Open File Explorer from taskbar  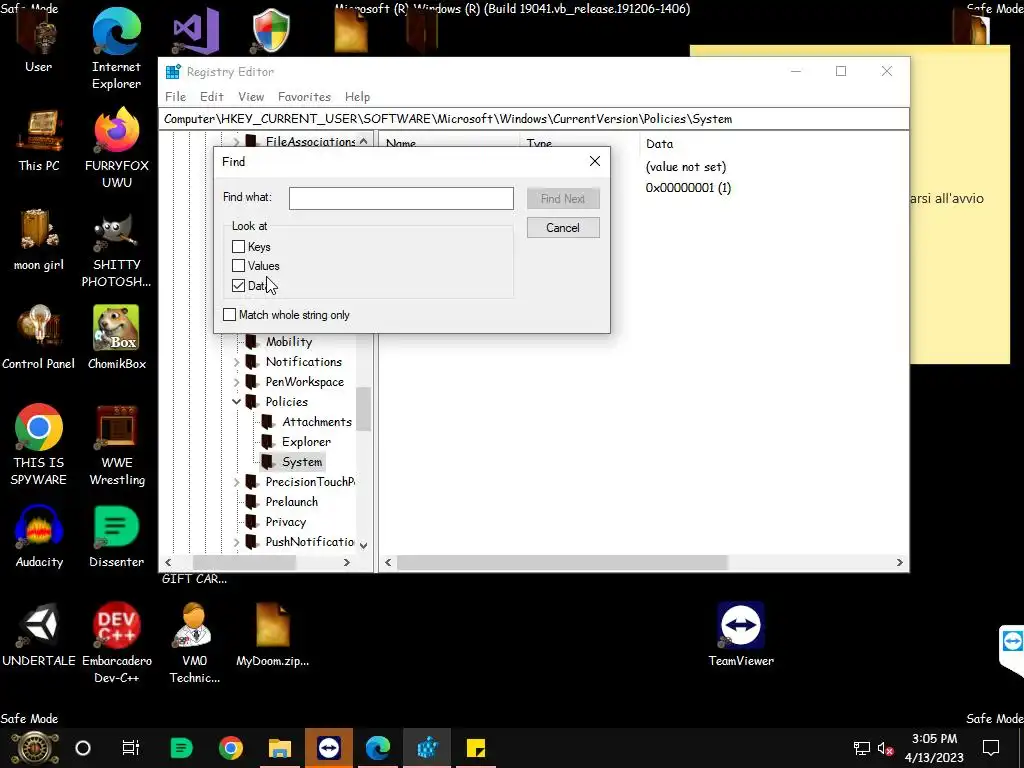point(280,748)
